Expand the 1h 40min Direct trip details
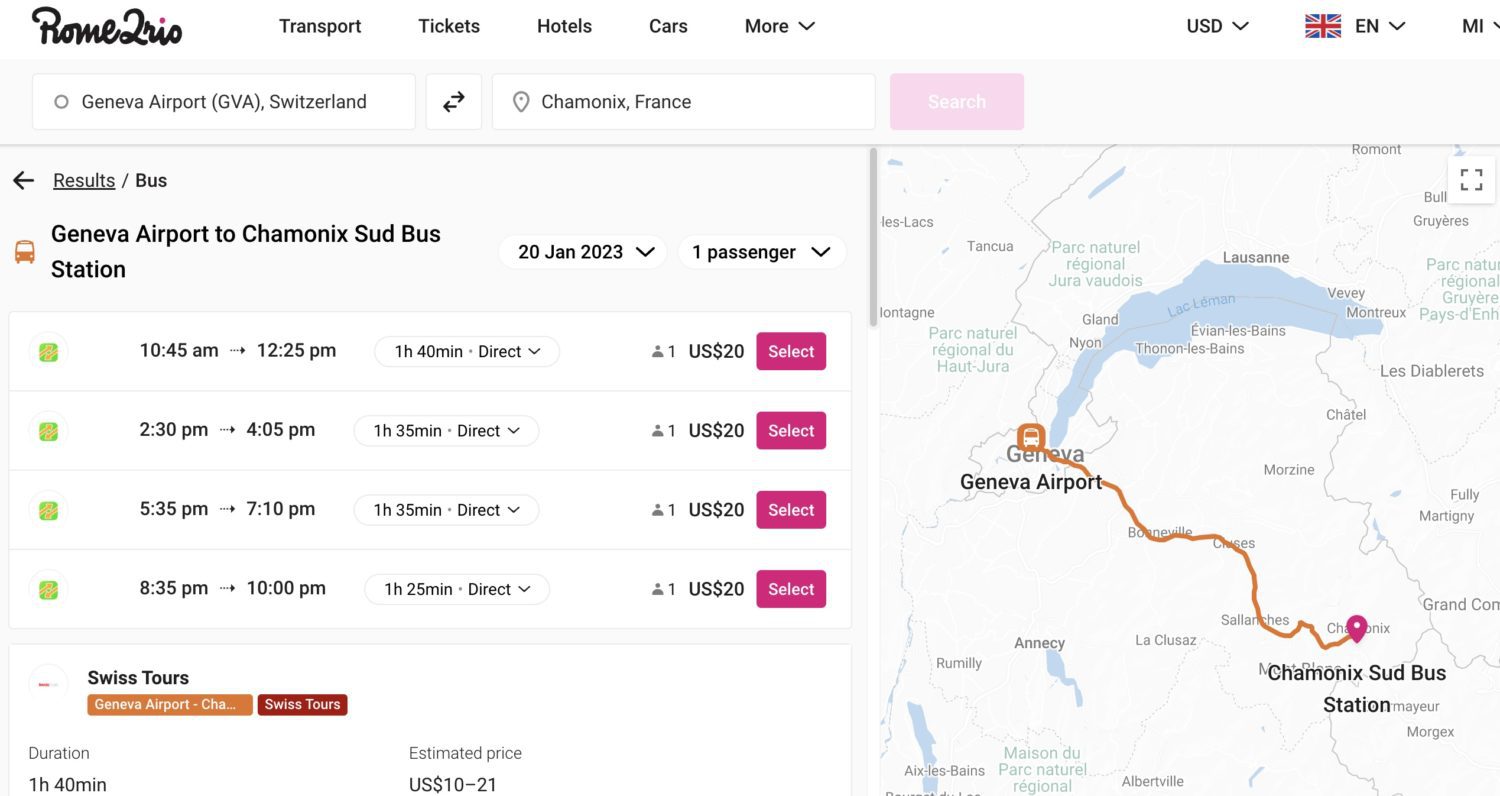 click(467, 352)
